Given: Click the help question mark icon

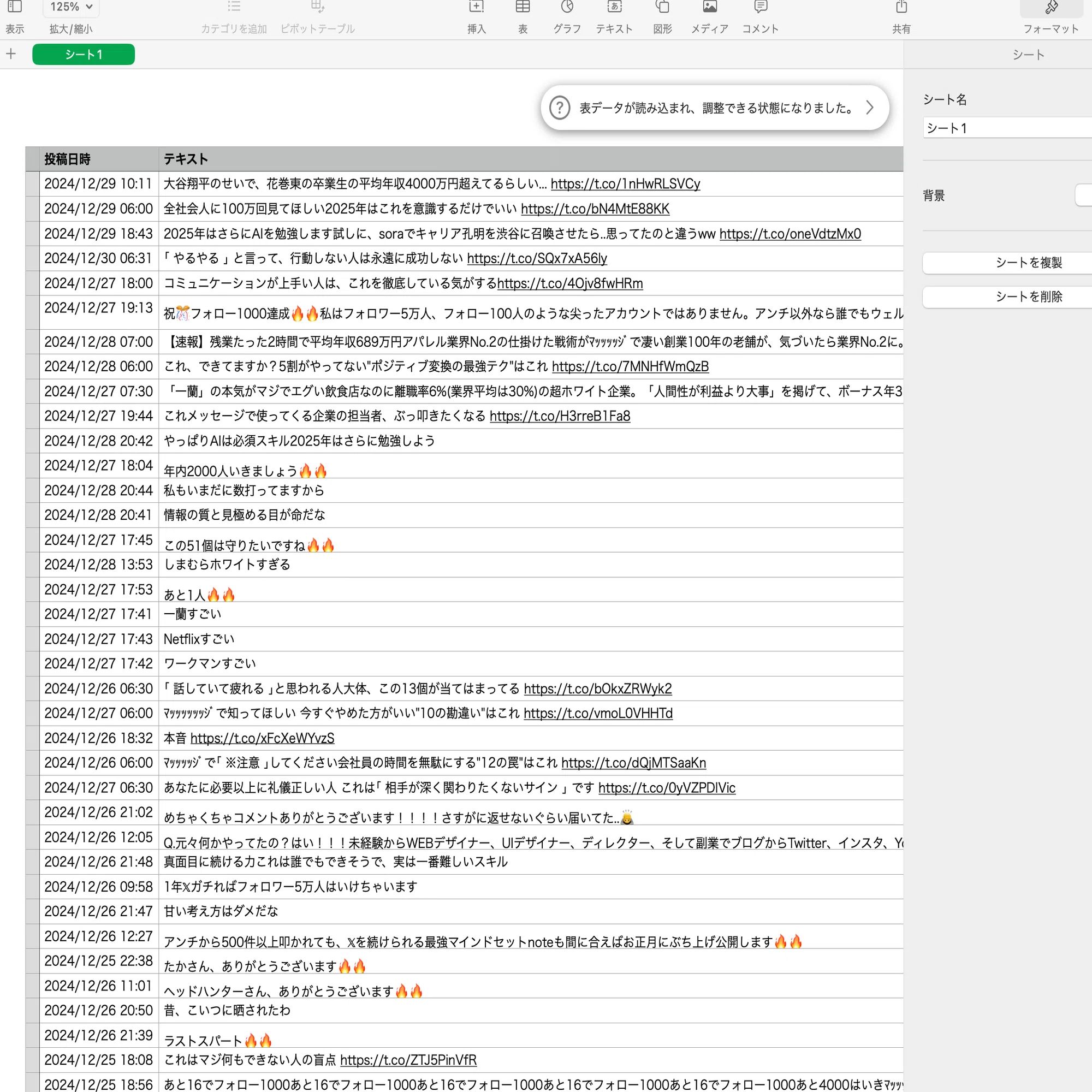Looking at the screenshot, I should click(x=560, y=108).
